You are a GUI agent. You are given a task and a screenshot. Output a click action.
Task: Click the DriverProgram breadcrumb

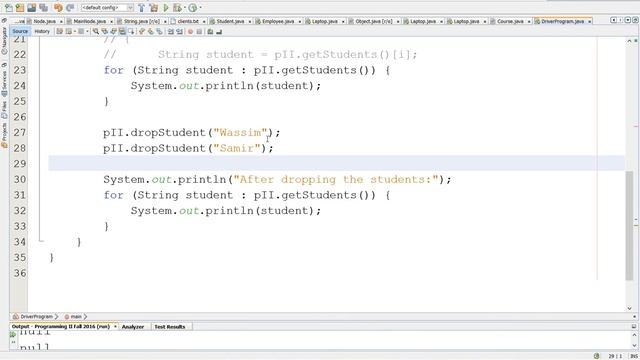(x=33, y=316)
